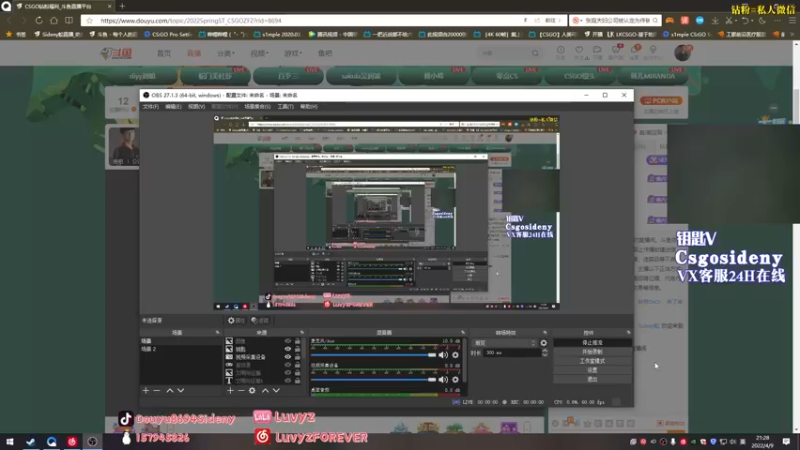
Task: Open source properties gear in Sources toolbar
Action: [x=252, y=390]
